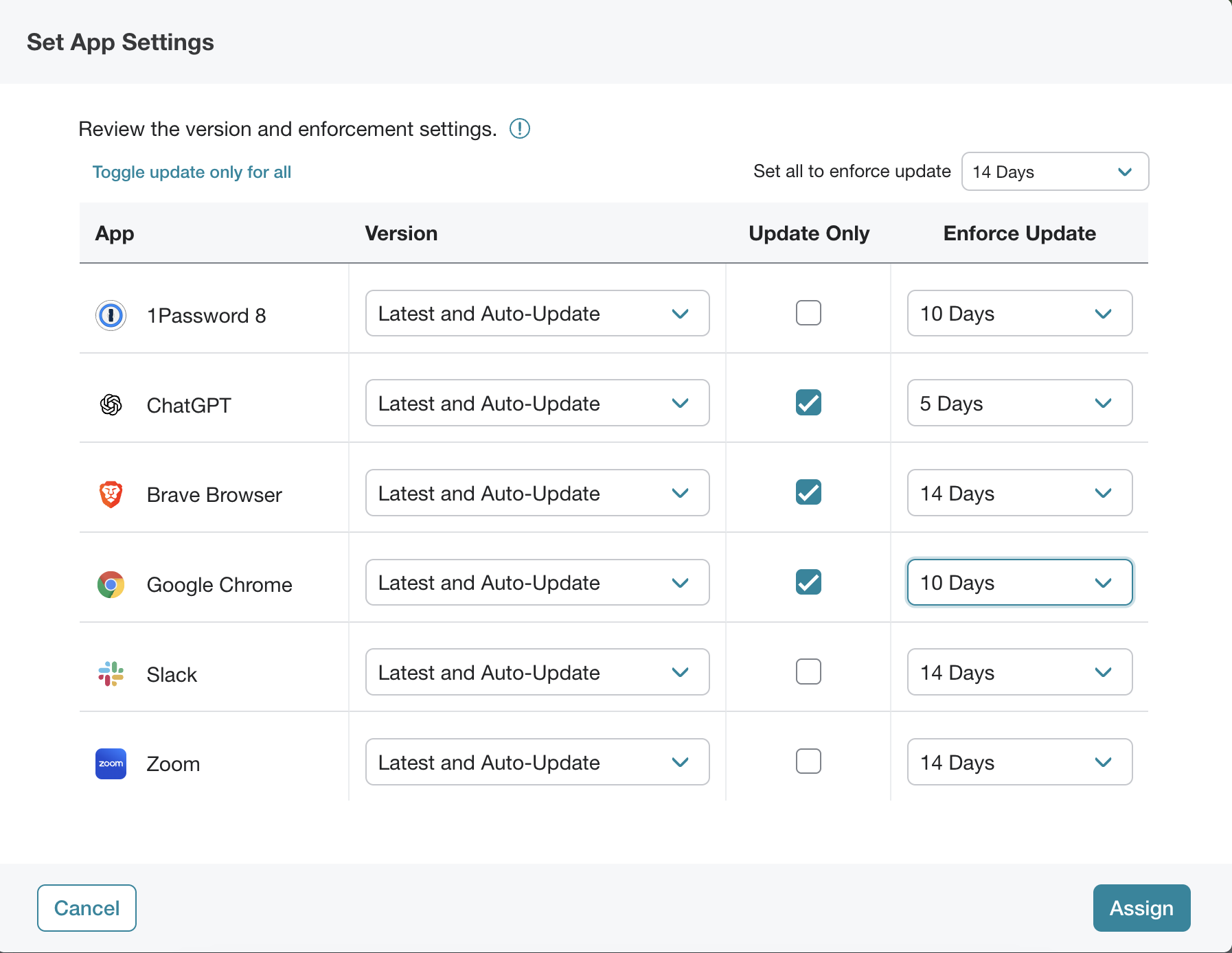
Task: Click Toggle update only for all link
Action: [x=192, y=172]
